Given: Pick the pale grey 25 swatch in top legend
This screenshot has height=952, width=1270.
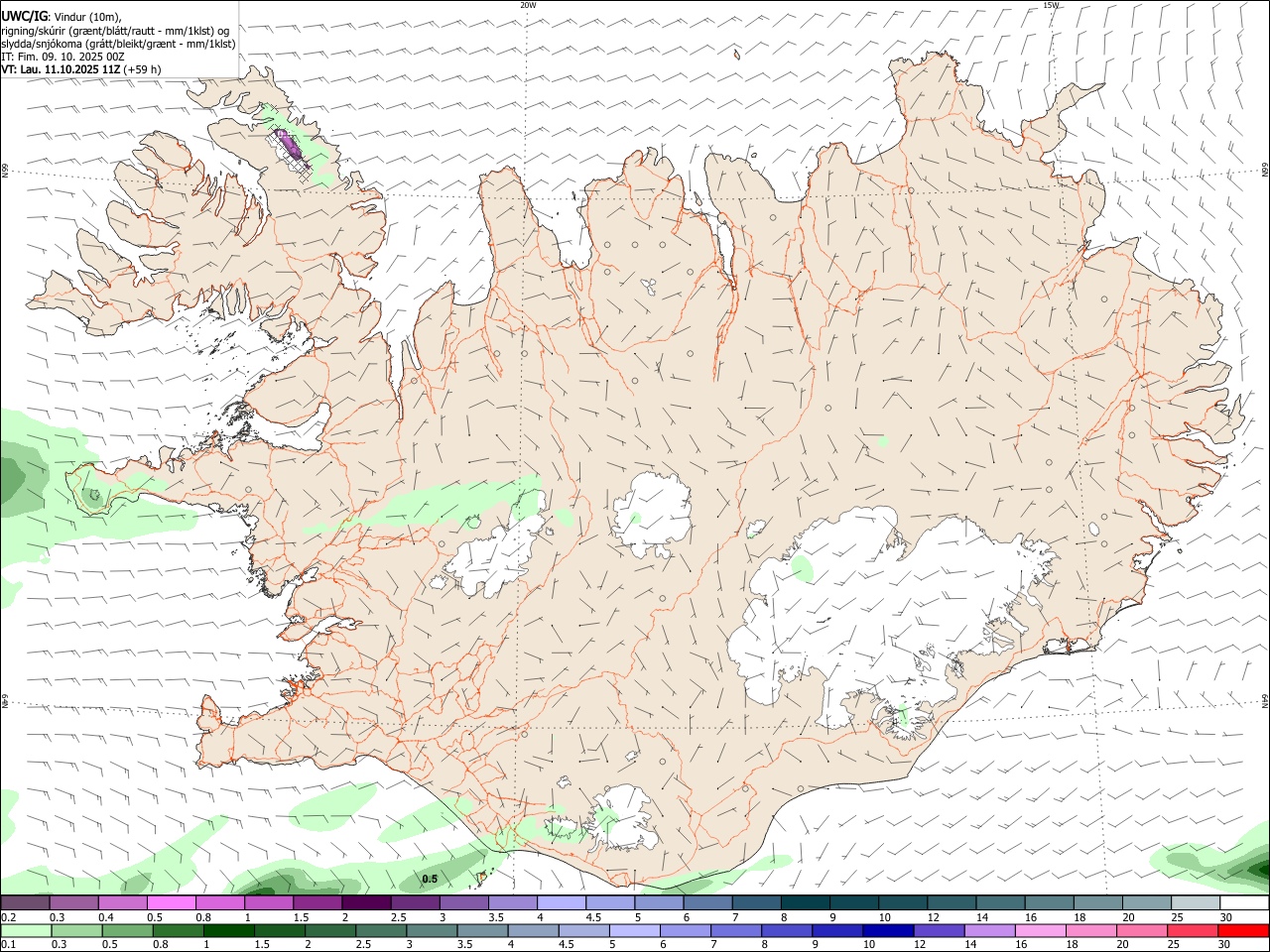Looking at the screenshot, I should 1196,902.
